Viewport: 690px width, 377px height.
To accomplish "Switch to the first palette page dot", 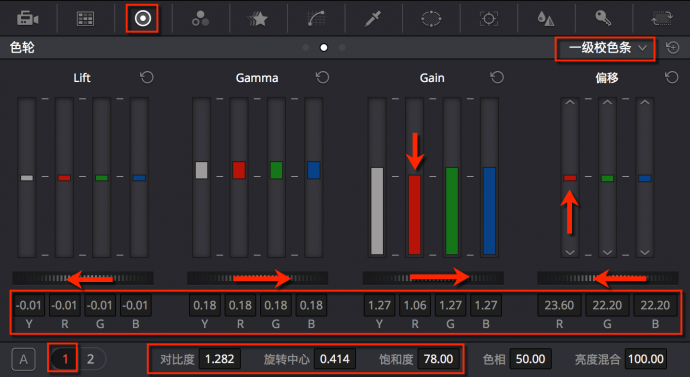I will pos(306,48).
